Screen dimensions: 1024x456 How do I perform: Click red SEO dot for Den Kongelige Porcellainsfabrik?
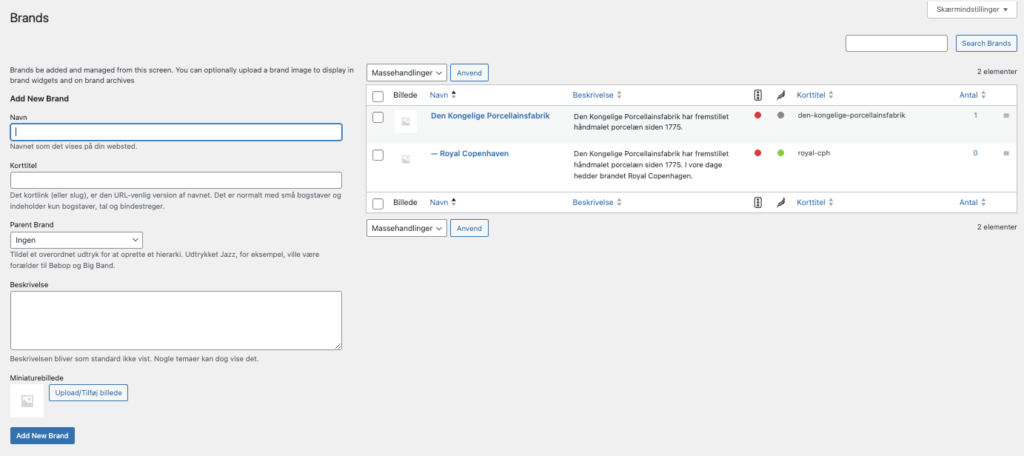coord(758,116)
